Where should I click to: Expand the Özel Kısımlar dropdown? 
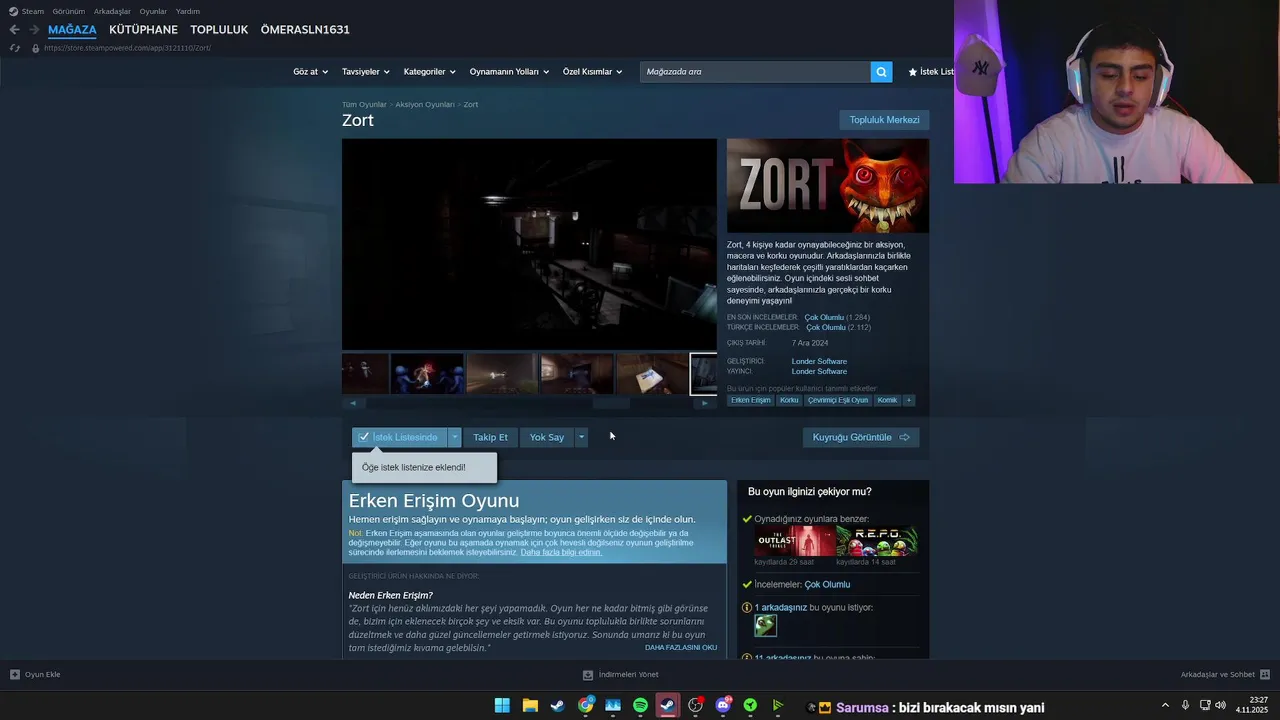click(x=592, y=72)
